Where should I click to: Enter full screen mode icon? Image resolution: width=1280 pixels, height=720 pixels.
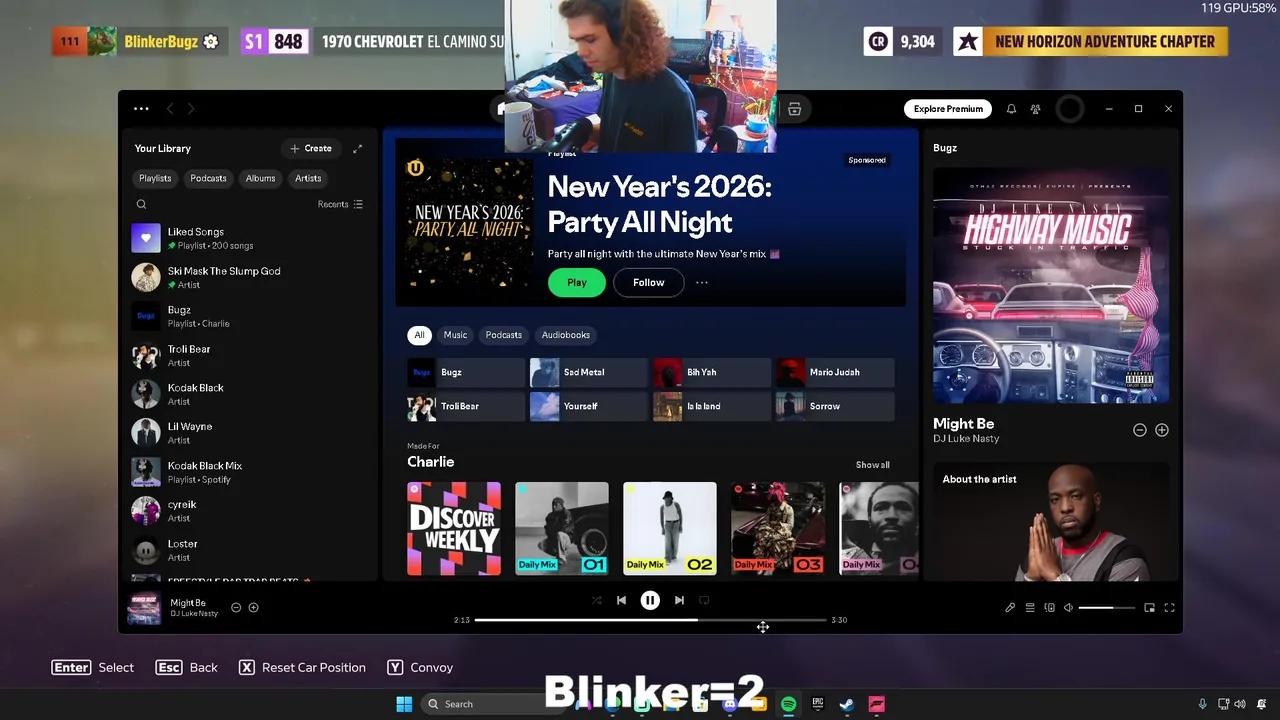1169,607
